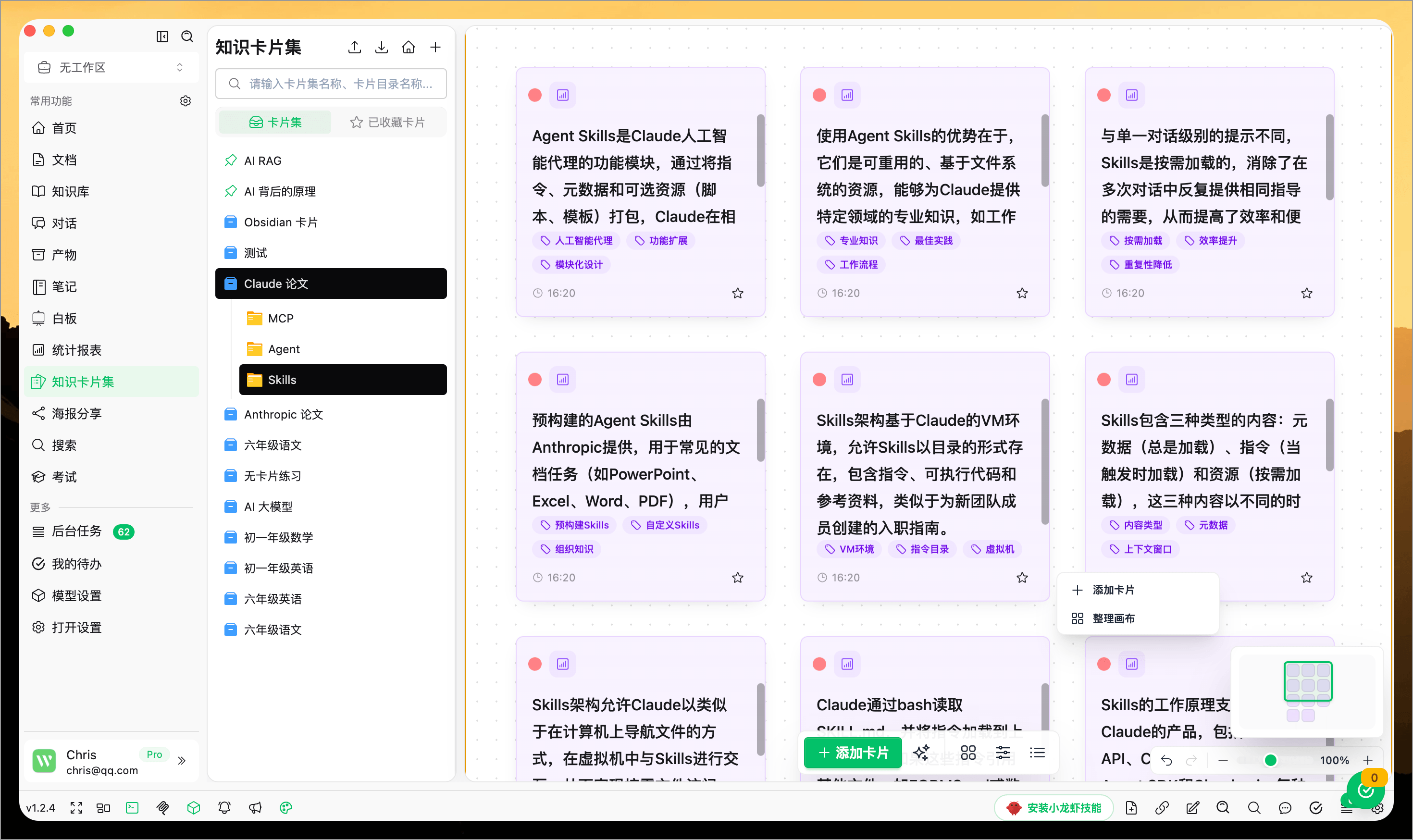1413x840 pixels.
Task: Click the AI sparkle icon beside 添加卡片
Action: [x=921, y=752]
